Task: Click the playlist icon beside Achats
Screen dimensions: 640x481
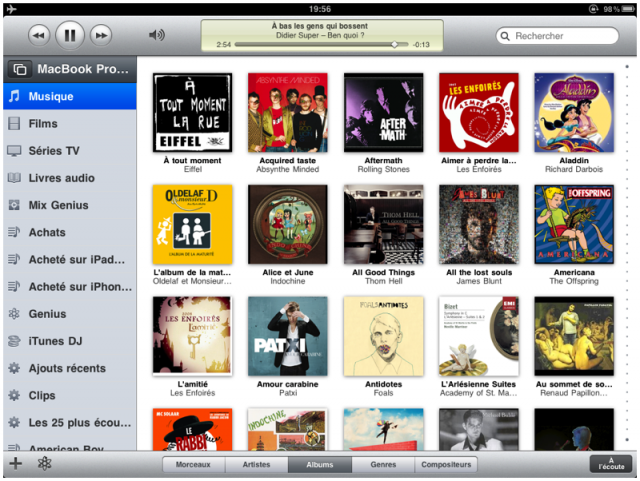Action: [x=14, y=232]
